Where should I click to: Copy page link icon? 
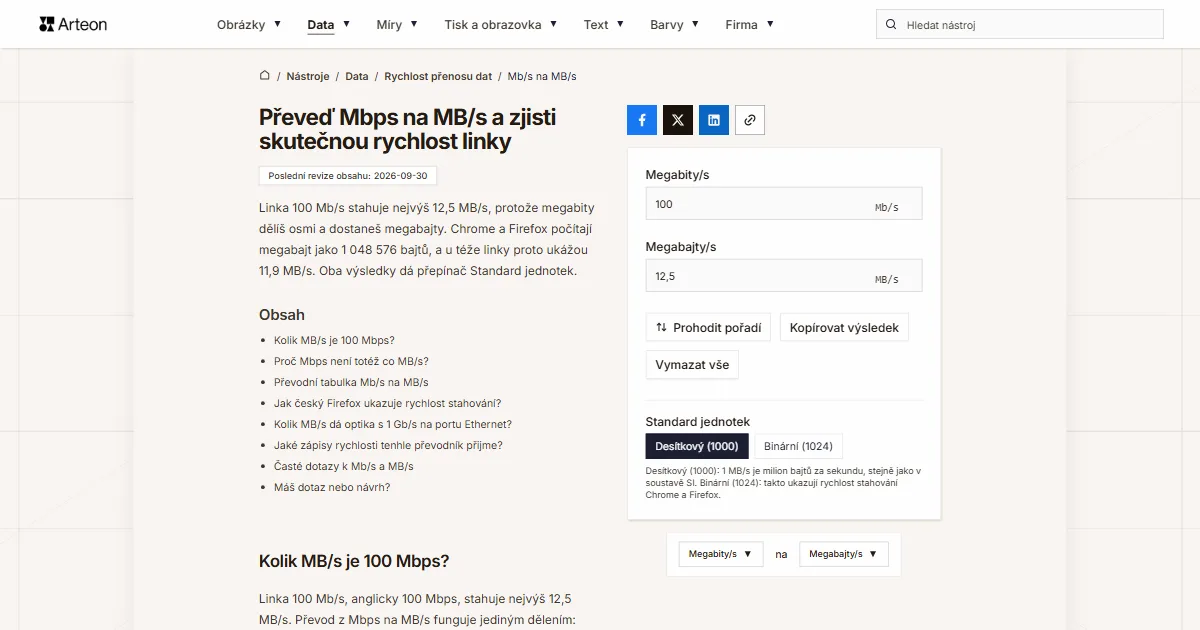(x=750, y=120)
